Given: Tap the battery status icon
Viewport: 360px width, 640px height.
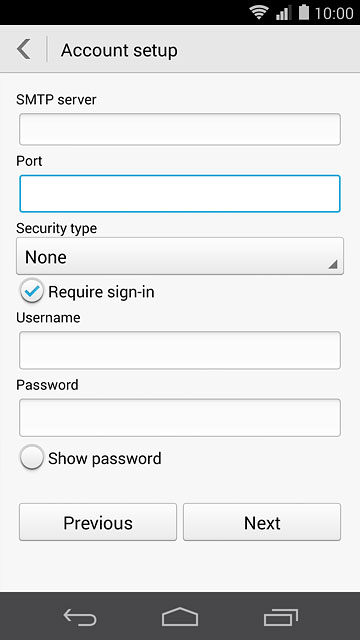Looking at the screenshot, I should [304, 12].
